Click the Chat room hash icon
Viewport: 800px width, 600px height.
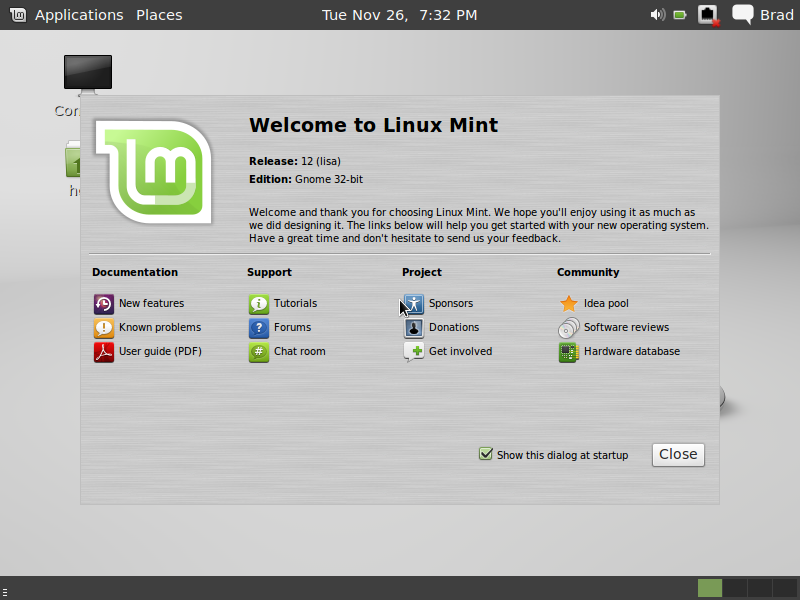(259, 352)
